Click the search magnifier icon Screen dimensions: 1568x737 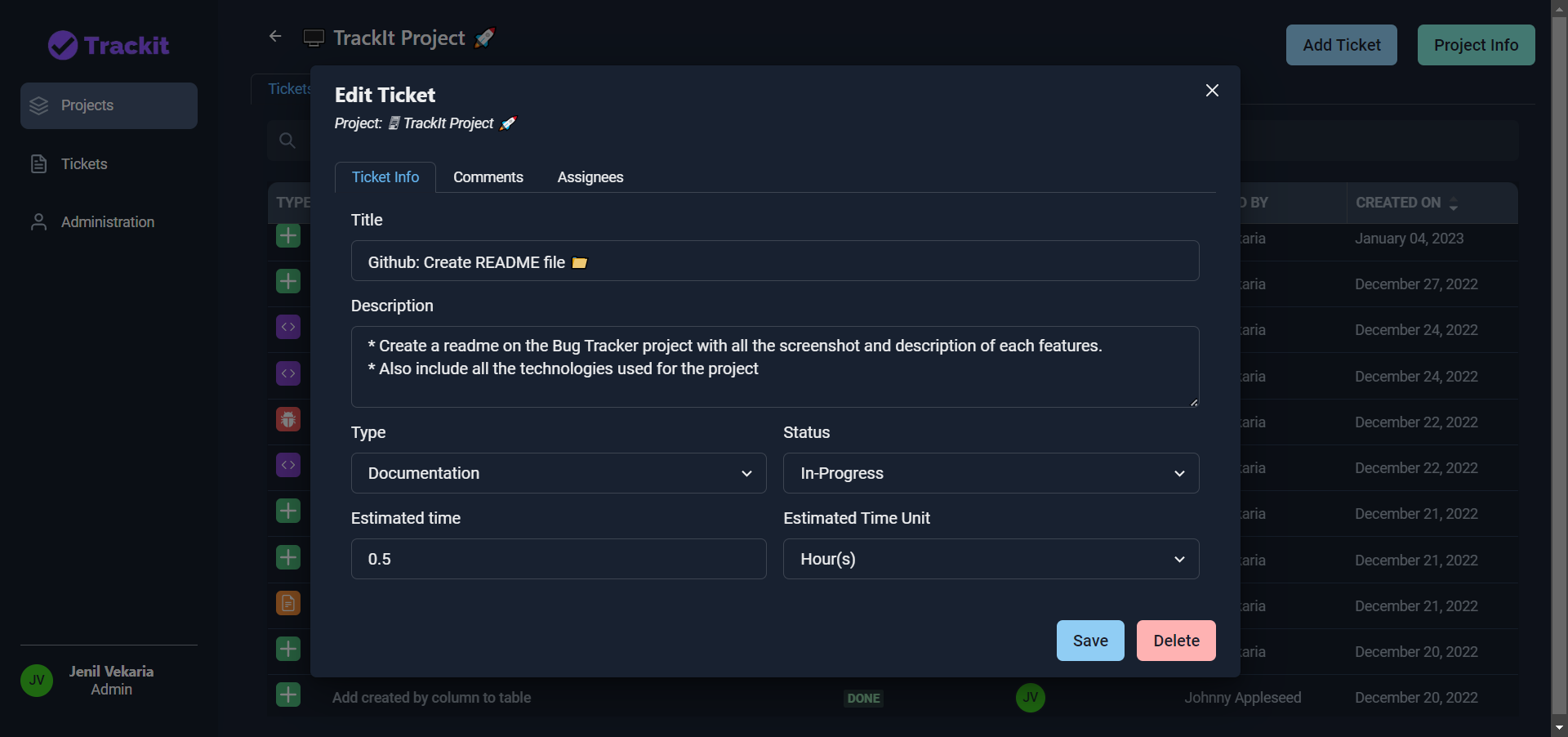pyautogui.click(x=287, y=141)
